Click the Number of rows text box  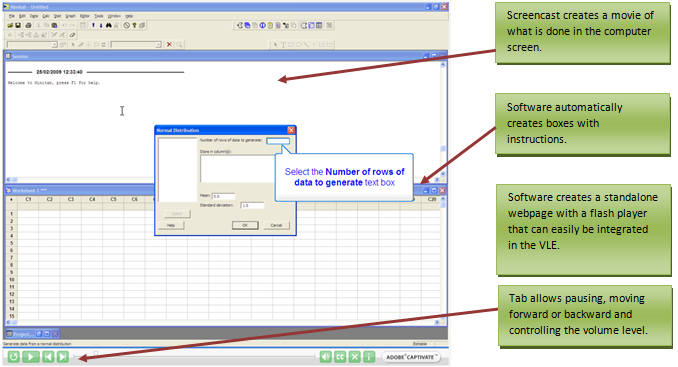[x=278, y=141]
